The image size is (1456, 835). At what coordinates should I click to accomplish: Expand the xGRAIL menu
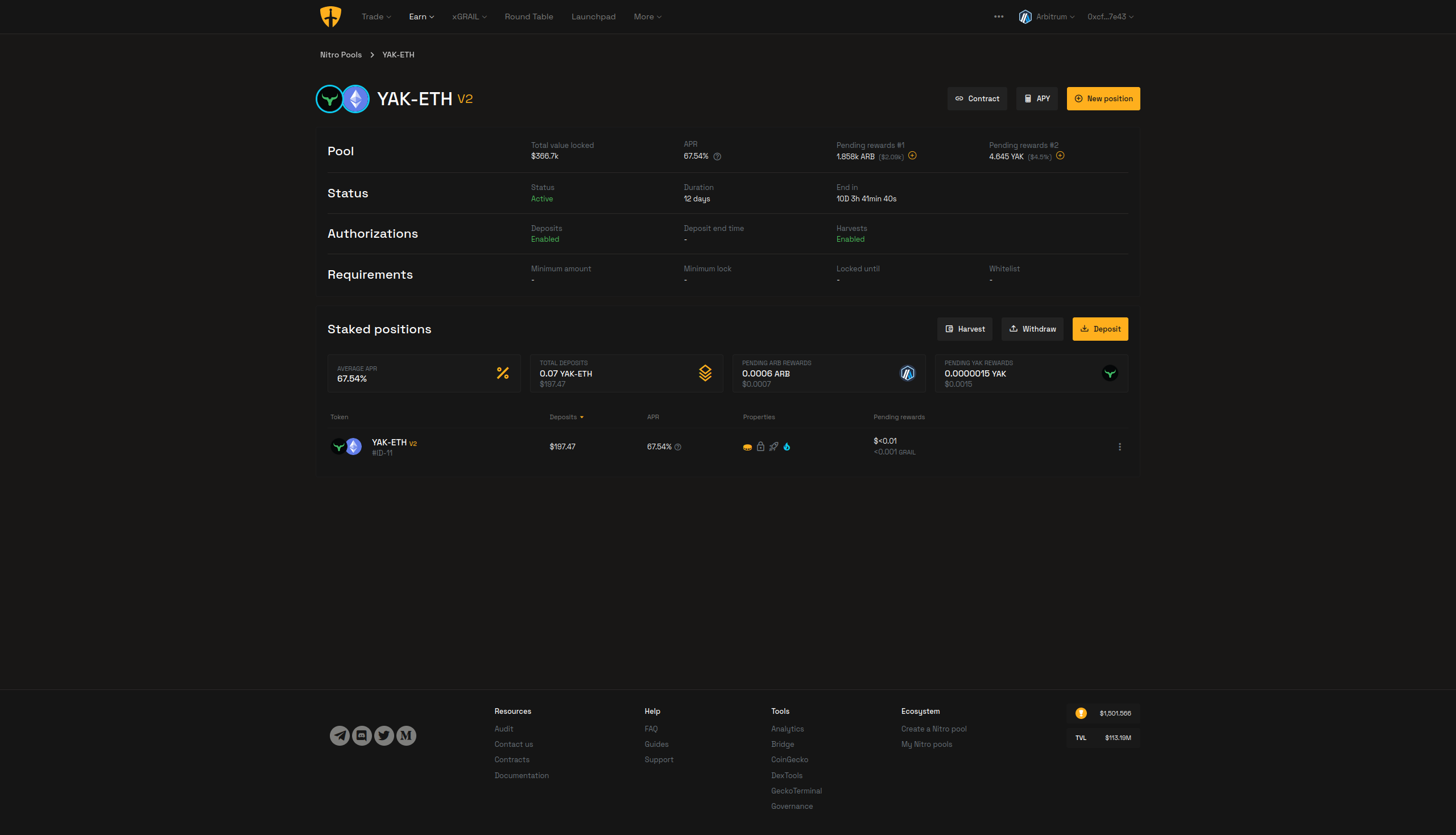pyautogui.click(x=469, y=16)
